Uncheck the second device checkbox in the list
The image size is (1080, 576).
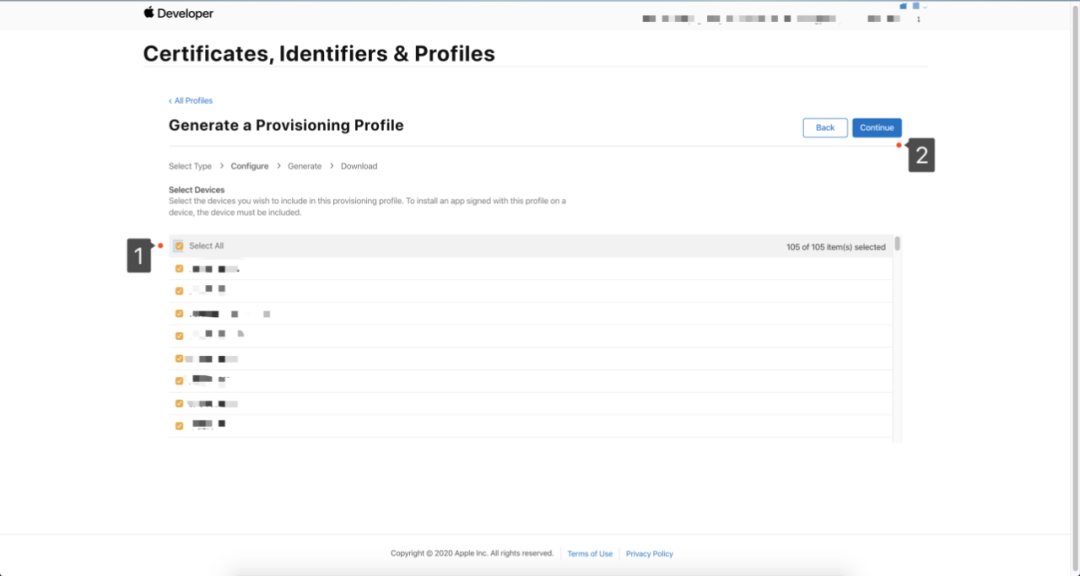point(179,291)
